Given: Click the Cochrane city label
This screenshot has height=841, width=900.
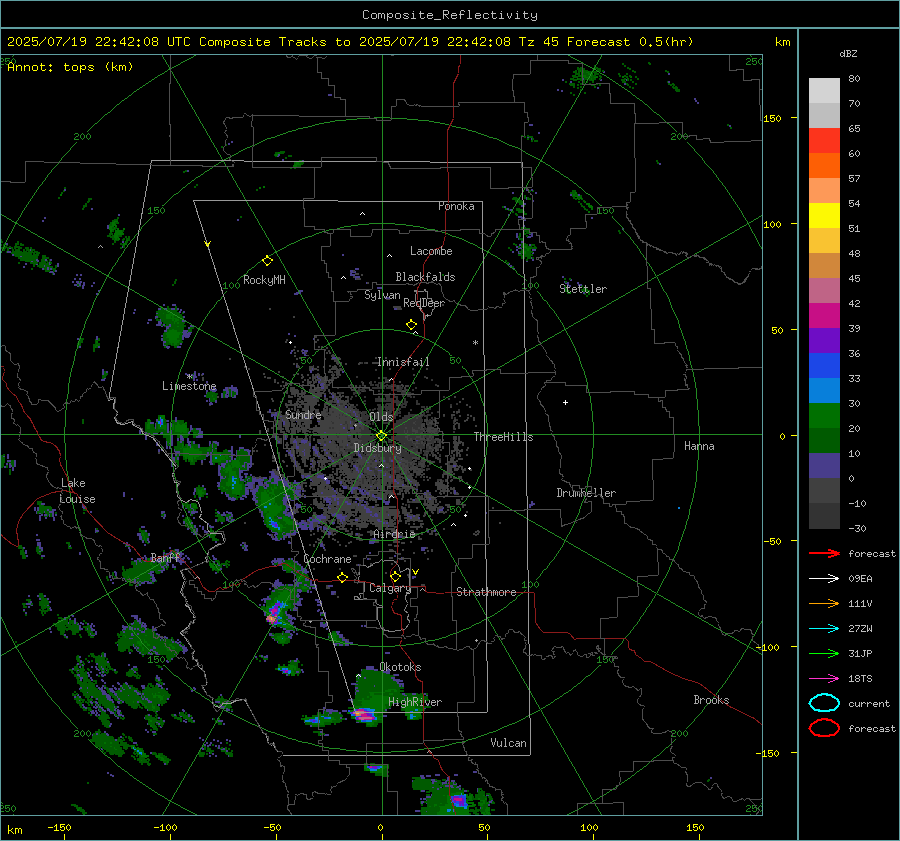Looking at the screenshot, I should click(x=327, y=559).
